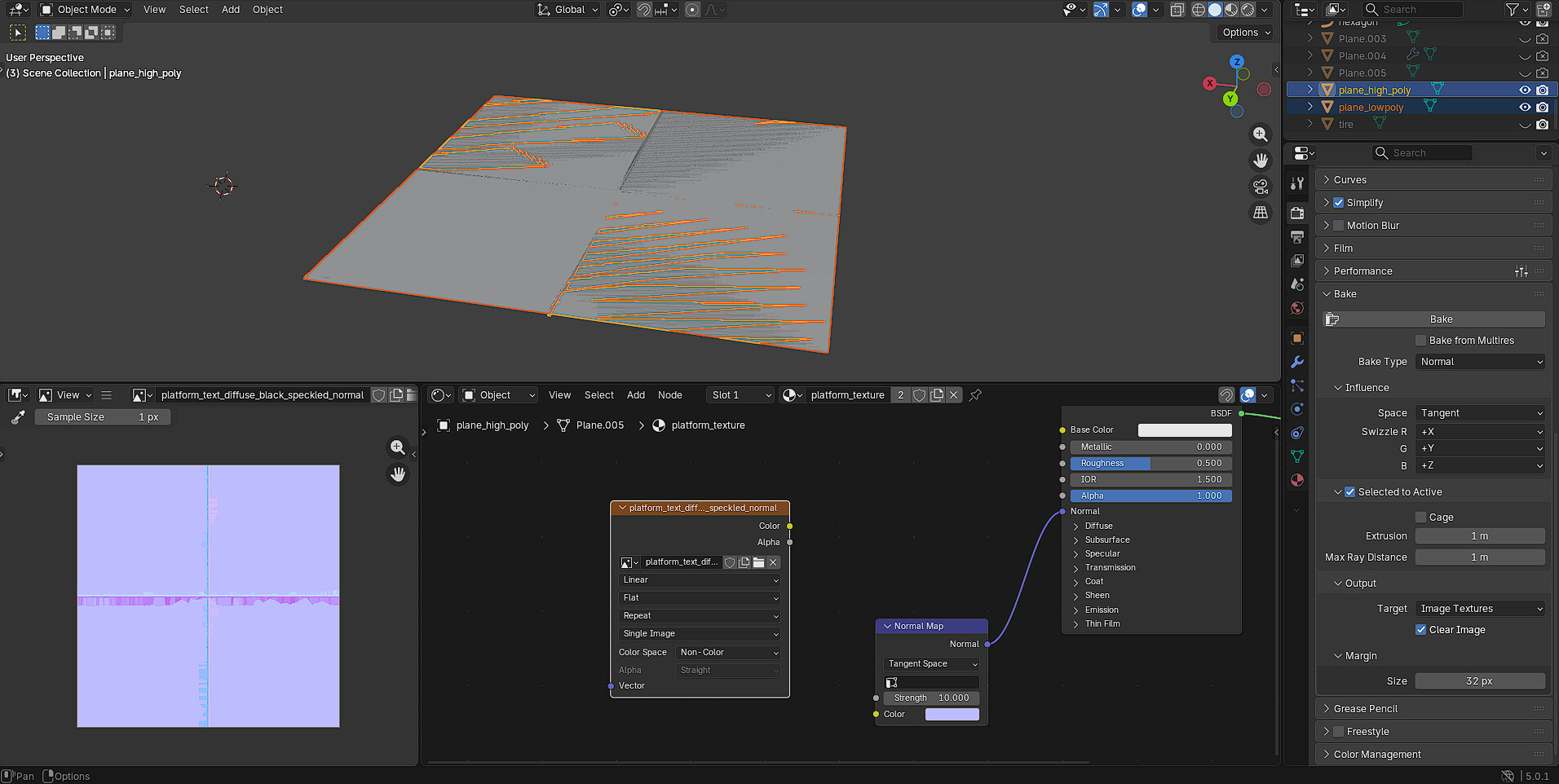Screen dimensions: 1559x784
Task: Open the Modifiers wrench tab icon
Action: (1297, 362)
